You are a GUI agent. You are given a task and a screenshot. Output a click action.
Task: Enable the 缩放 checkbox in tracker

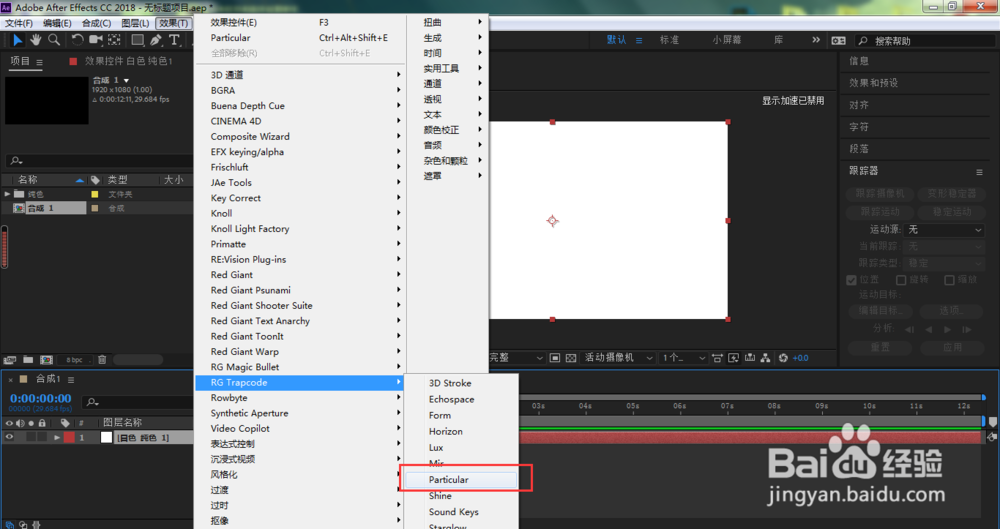pyautogui.click(x=950, y=280)
